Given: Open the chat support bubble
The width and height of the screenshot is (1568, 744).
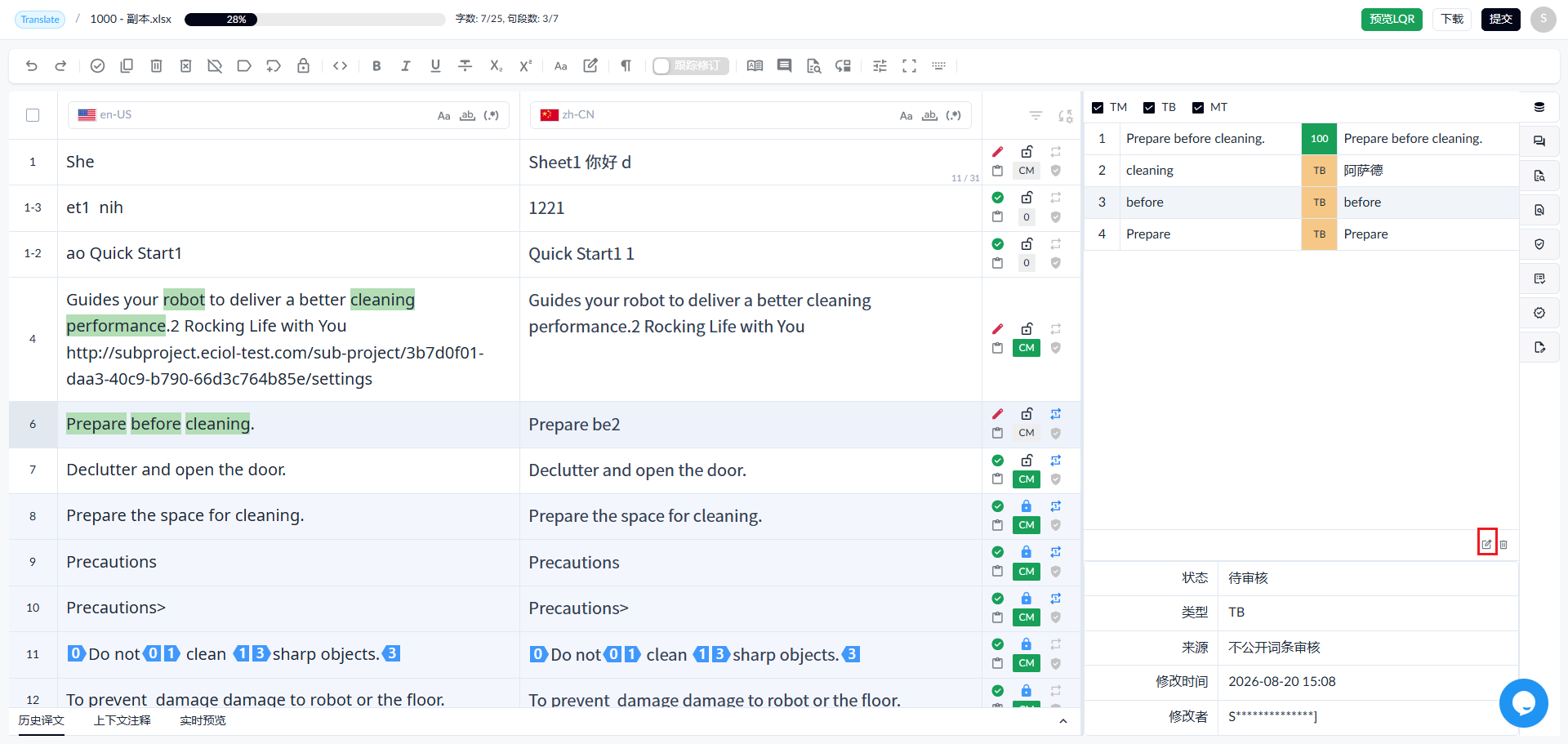Looking at the screenshot, I should (x=1524, y=703).
